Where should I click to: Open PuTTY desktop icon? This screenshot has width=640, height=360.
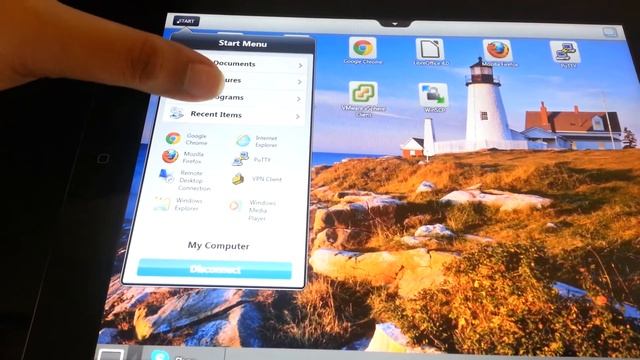[566, 54]
